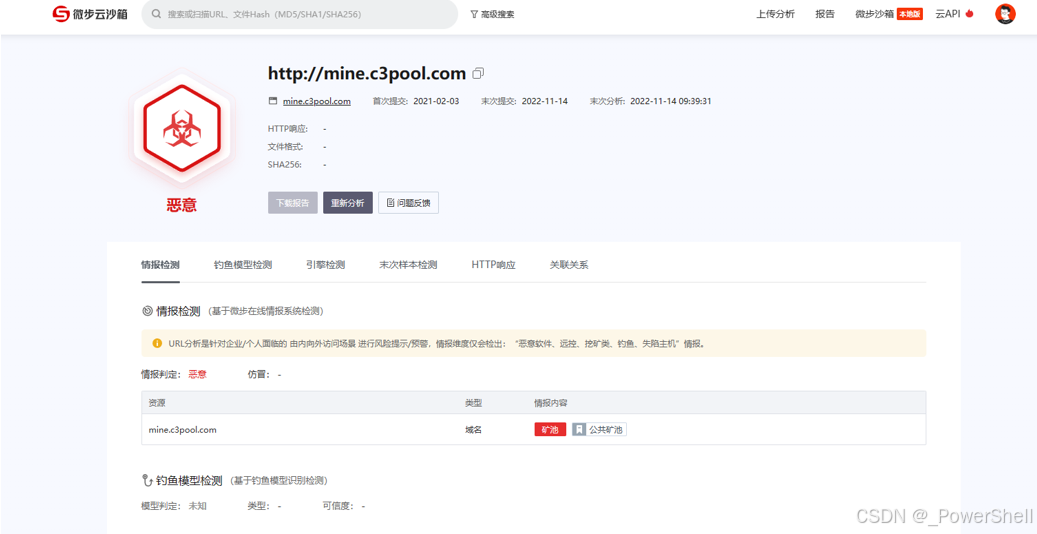Click the window icon beside the domain link
1037x534 pixels.
272,101
